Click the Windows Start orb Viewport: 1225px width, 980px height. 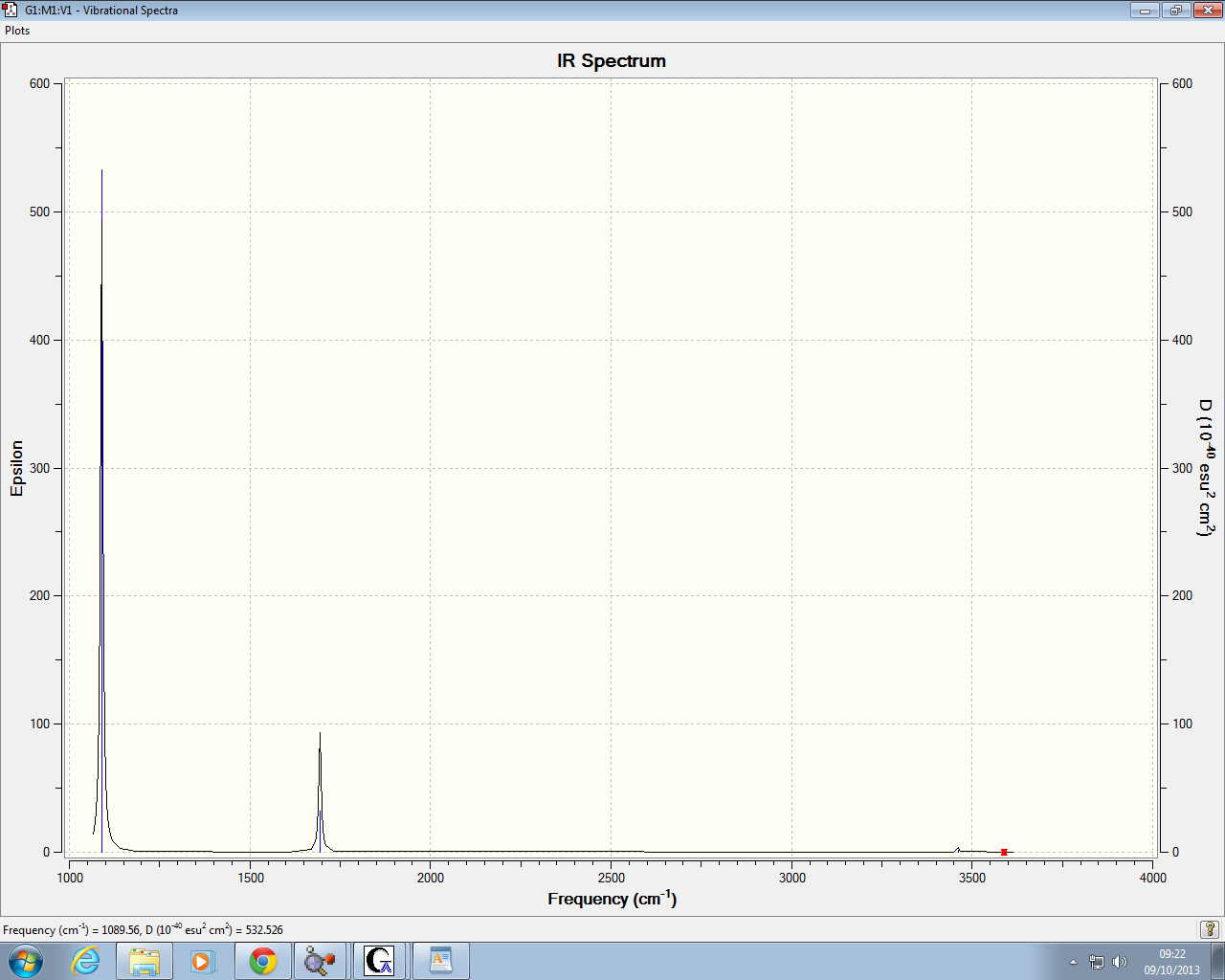tap(26, 960)
